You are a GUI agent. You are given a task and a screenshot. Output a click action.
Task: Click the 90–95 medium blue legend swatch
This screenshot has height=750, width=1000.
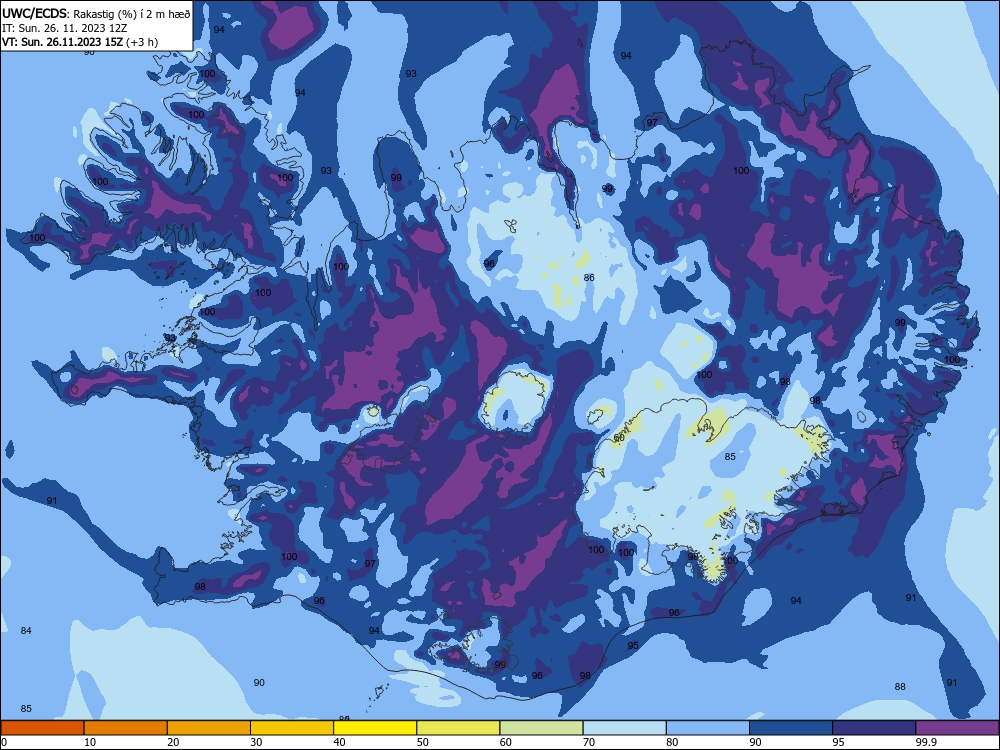791,728
